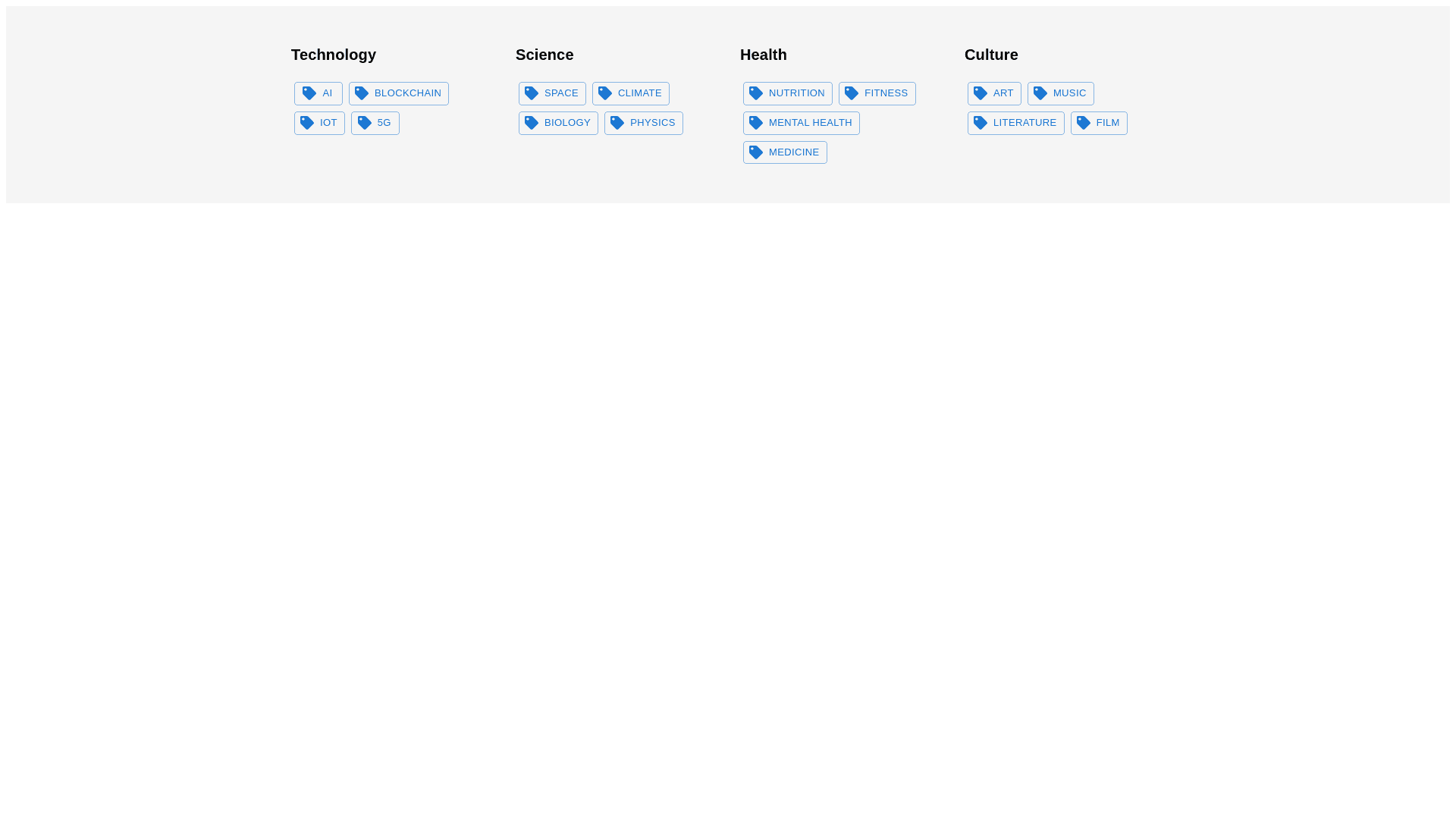
Task: Click the Science category heading
Action: (544, 55)
